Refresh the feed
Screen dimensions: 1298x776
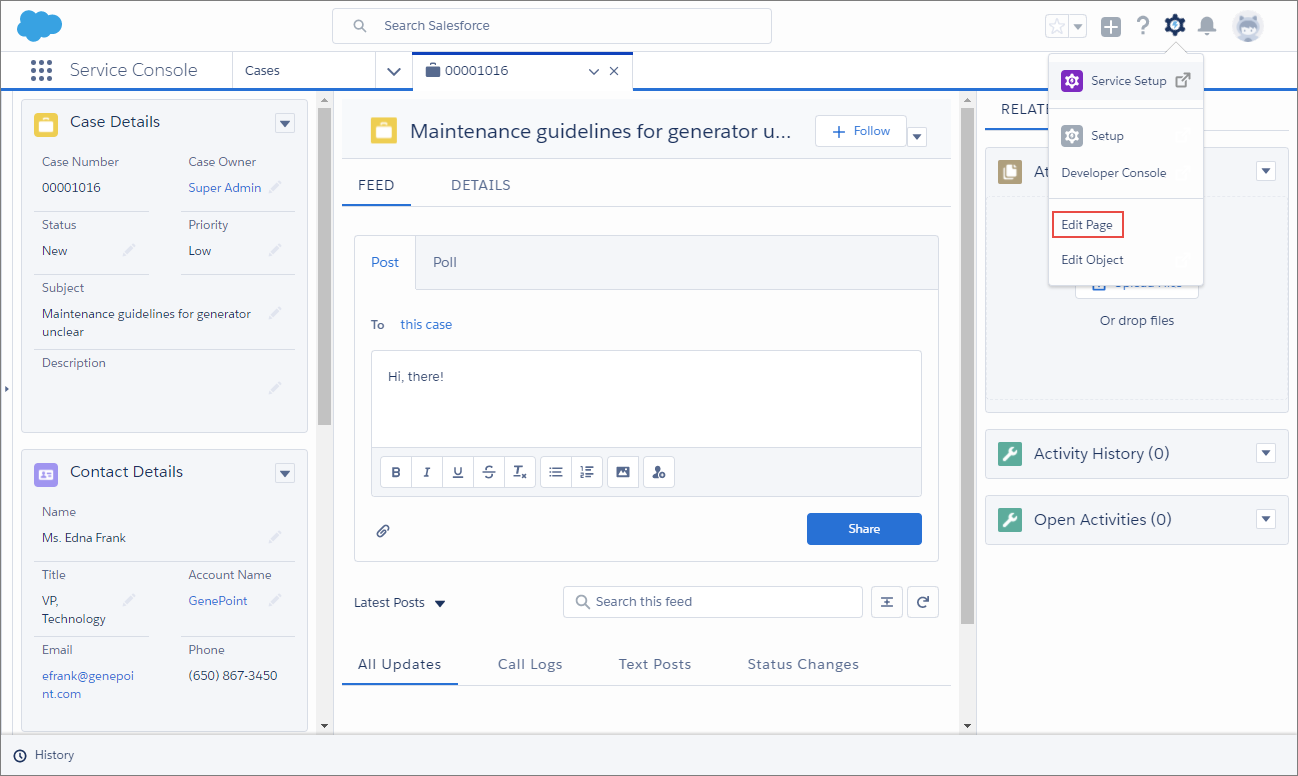(923, 602)
